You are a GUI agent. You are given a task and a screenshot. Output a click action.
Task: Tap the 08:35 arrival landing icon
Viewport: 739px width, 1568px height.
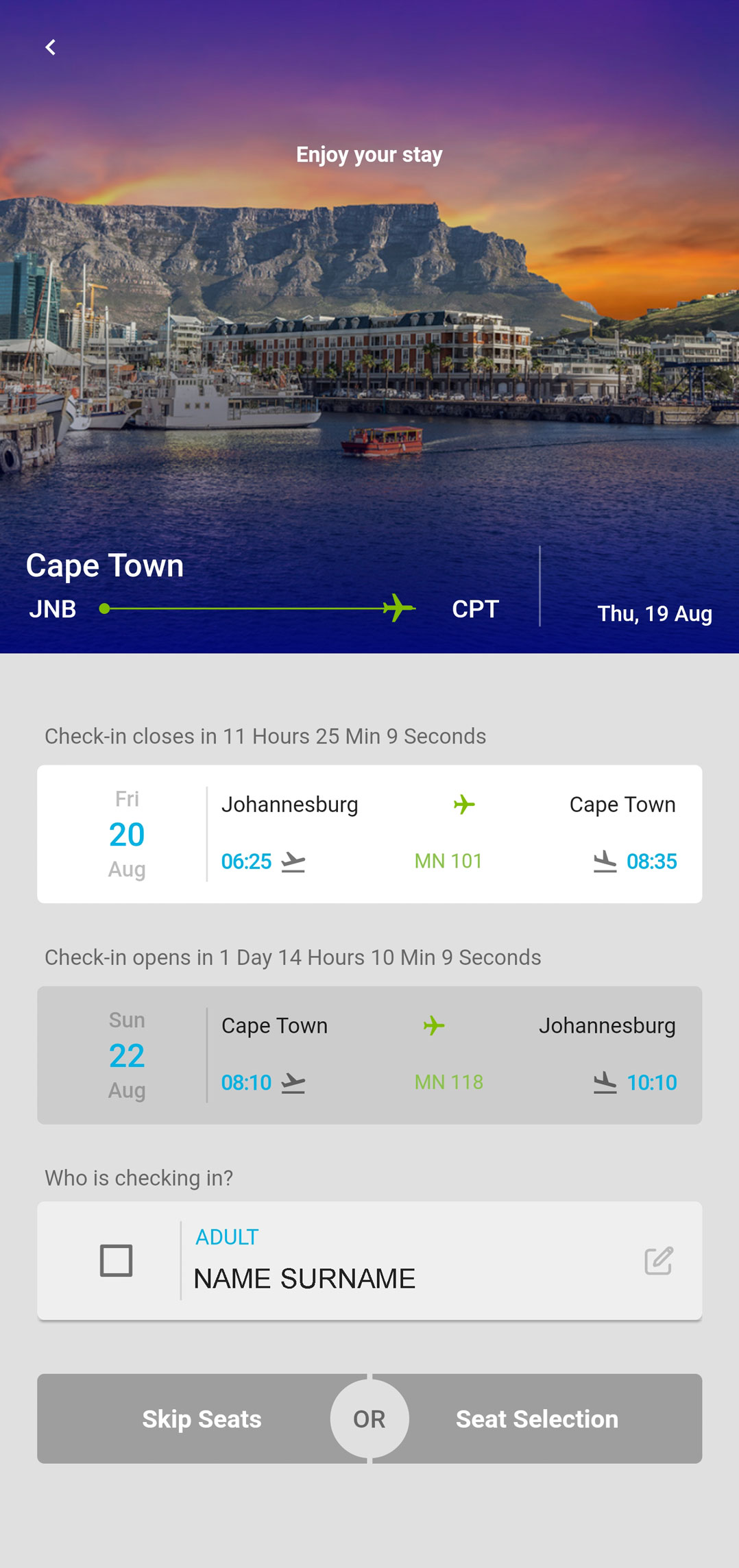[605, 861]
